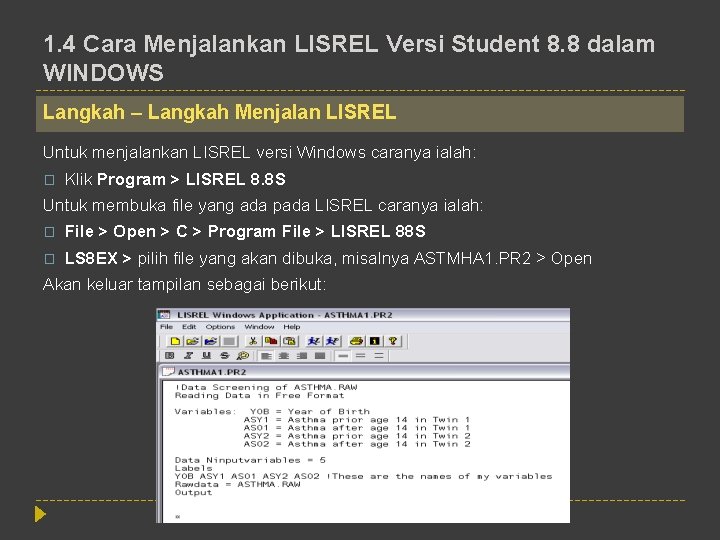Click 'YOB = Year of Birth' line

310,411
